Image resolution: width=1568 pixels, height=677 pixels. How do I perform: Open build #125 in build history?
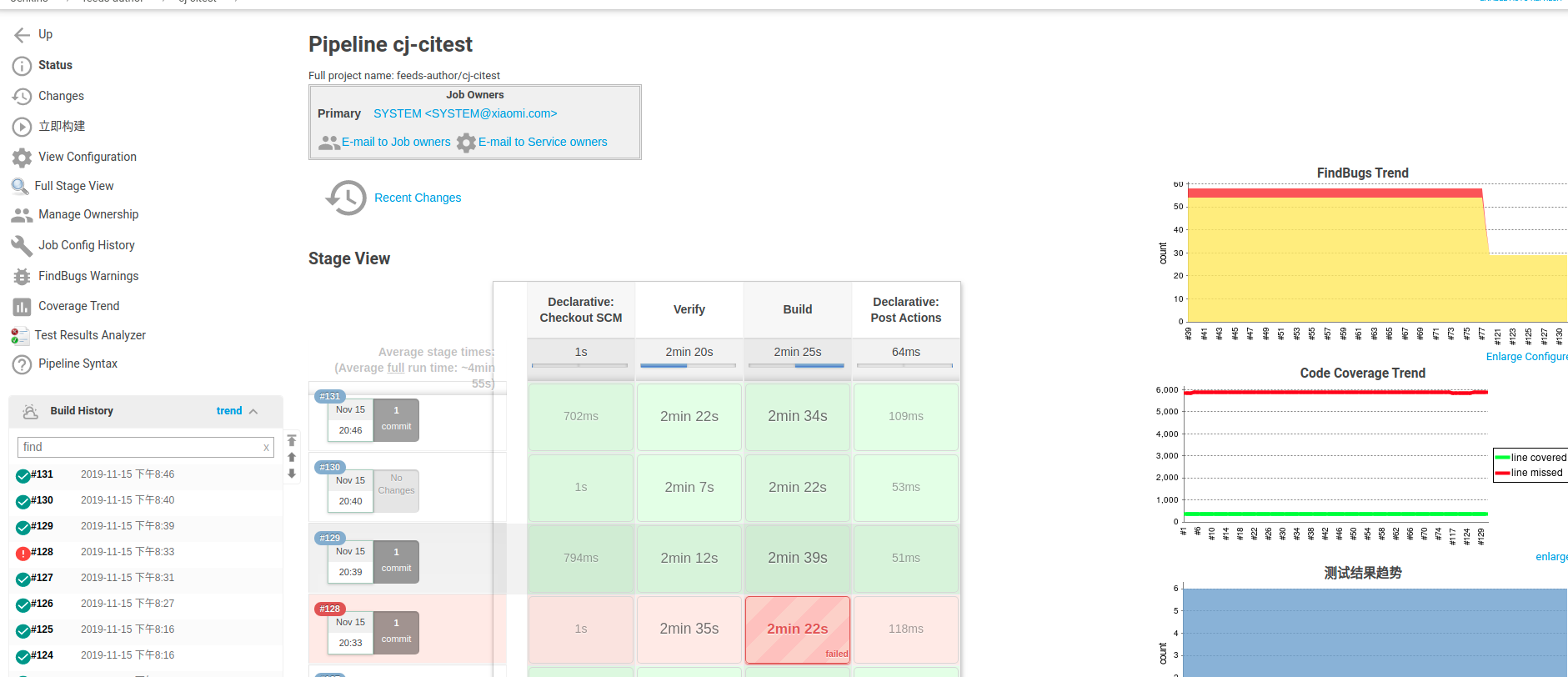pyautogui.click(x=42, y=629)
